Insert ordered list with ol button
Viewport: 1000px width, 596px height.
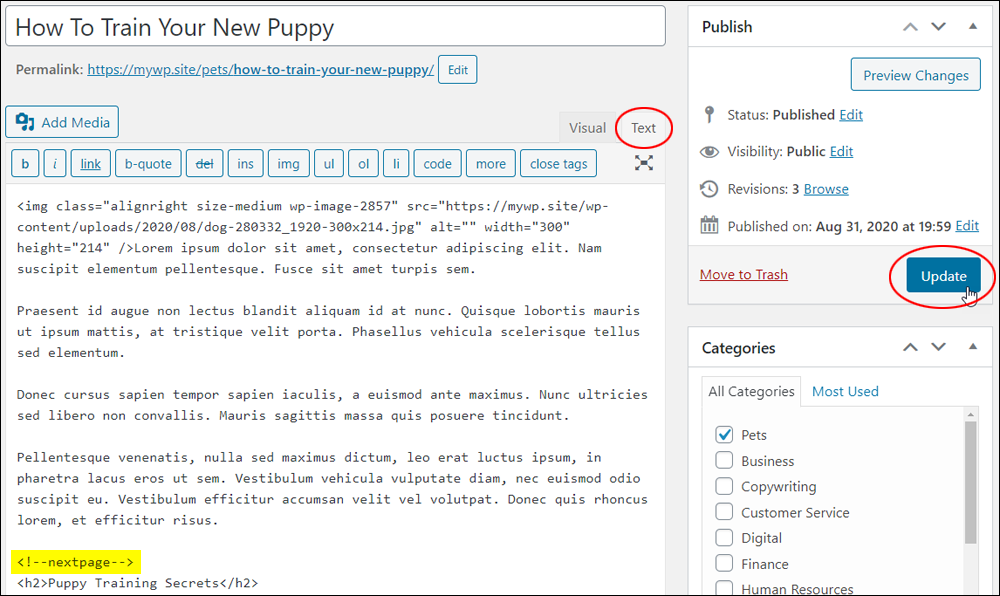point(364,164)
